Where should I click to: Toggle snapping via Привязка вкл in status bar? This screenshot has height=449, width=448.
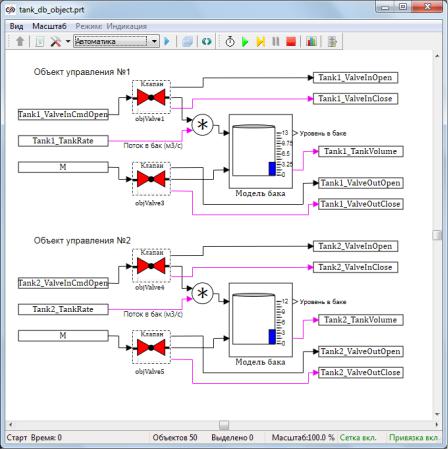(413, 437)
